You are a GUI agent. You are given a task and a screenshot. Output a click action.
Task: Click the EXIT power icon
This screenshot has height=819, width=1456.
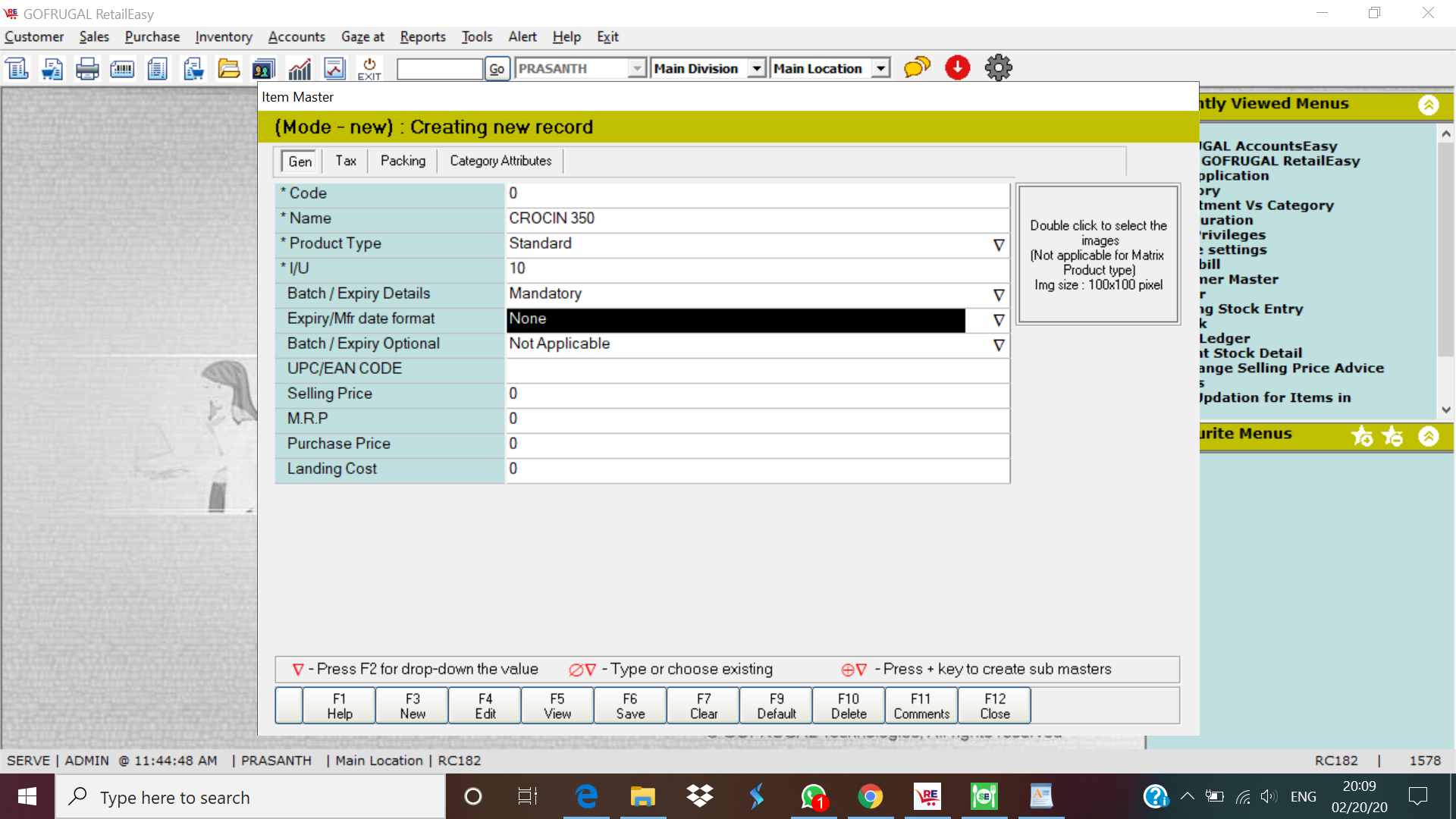point(369,69)
